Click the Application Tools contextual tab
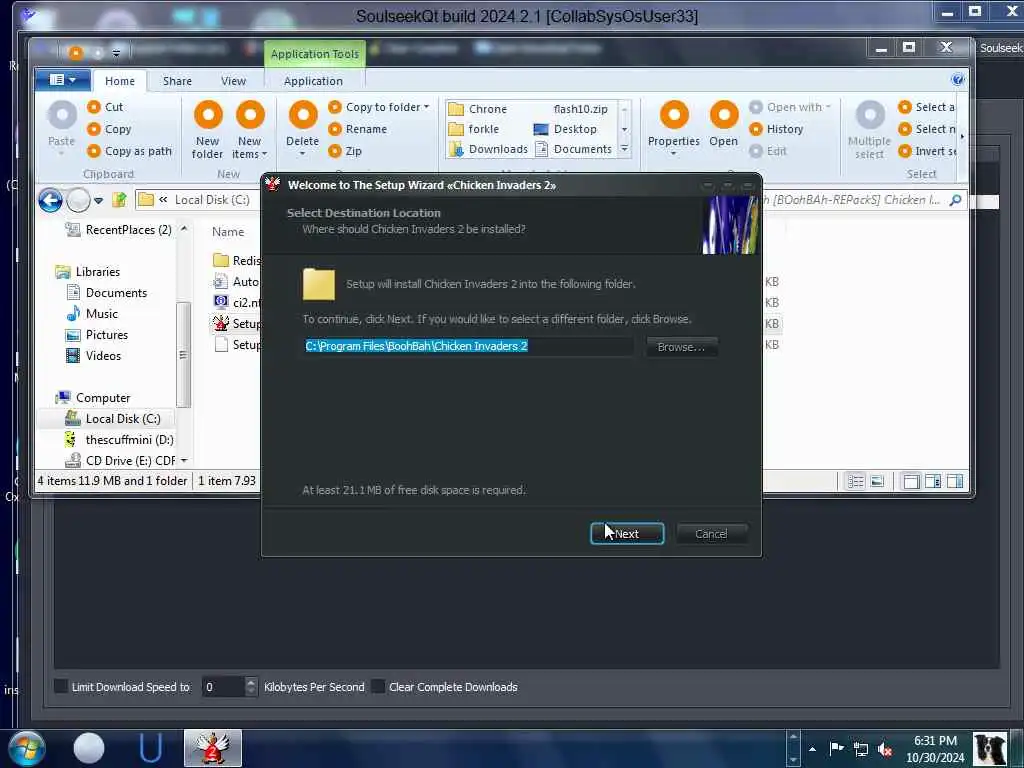 (315, 54)
